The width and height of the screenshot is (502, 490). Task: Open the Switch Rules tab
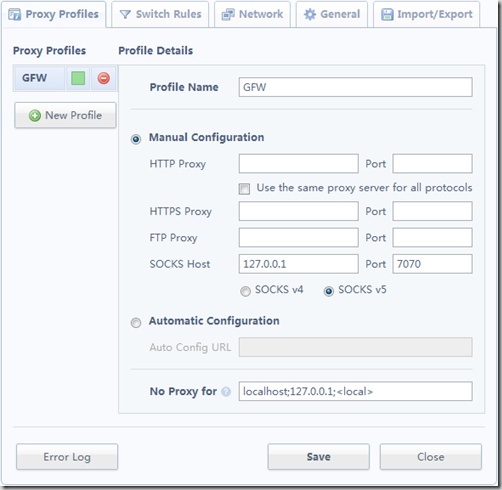[x=160, y=14]
